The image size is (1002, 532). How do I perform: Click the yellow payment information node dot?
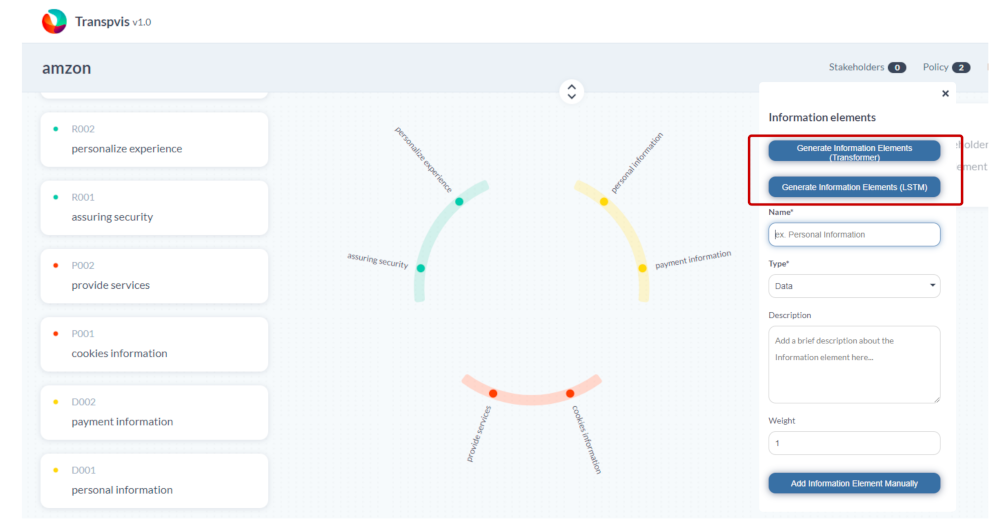coord(642,268)
